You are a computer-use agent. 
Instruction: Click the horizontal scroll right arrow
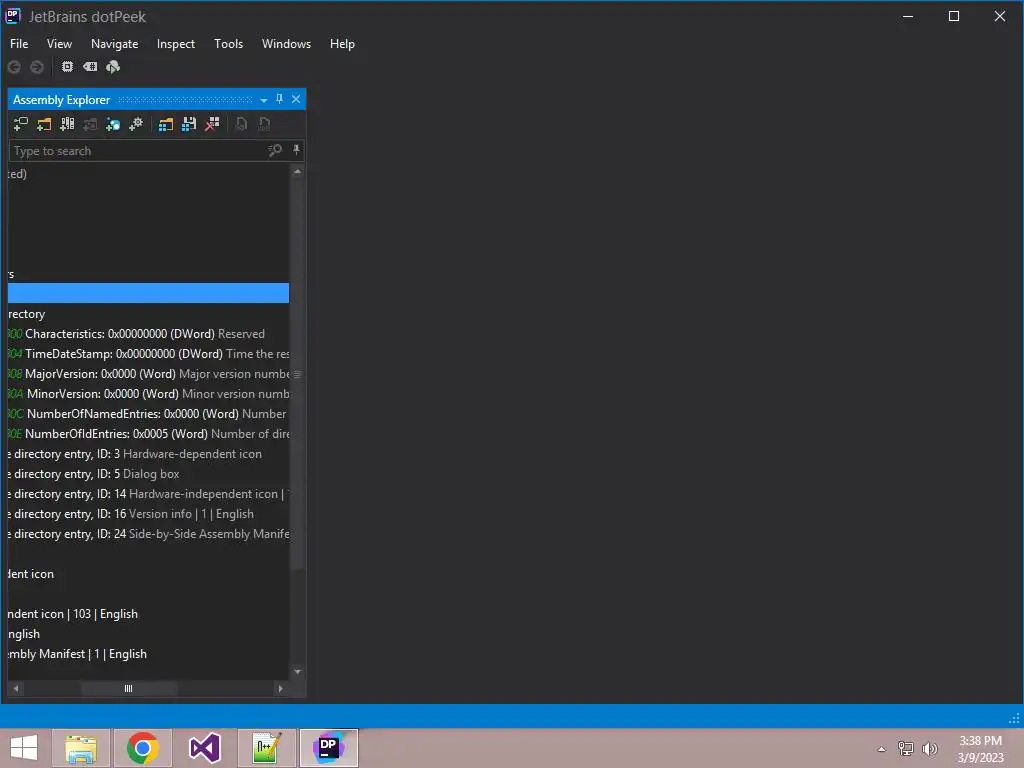click(x=280, y=688)
